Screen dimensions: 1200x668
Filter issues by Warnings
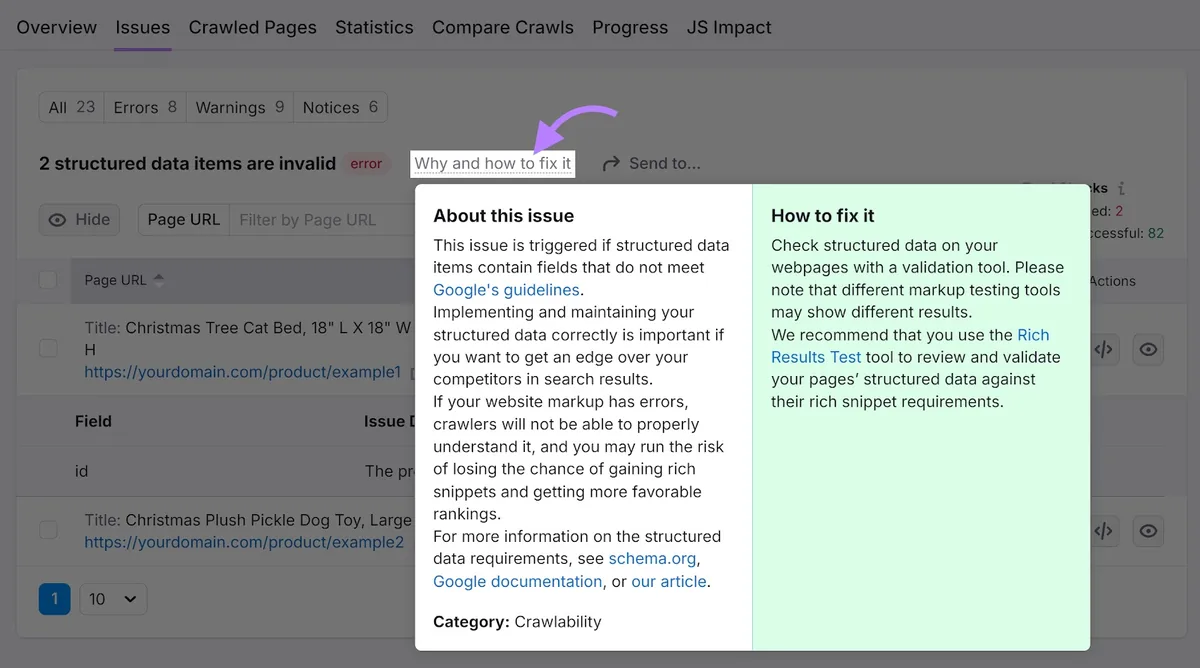pyautogui.click(x=240, y=107)
